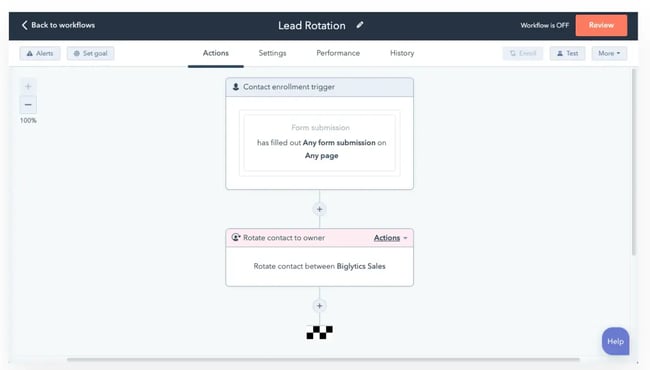Open the Form submission trigger criteria
Viewport: 650px width, 370px height.
click(x=319, y=143)
